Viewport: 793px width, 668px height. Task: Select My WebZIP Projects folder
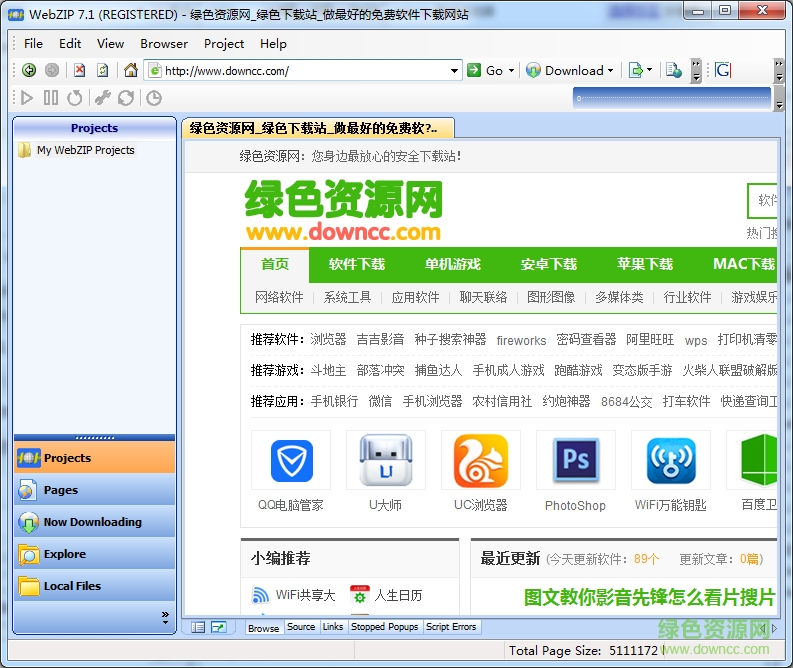point(85,150)
